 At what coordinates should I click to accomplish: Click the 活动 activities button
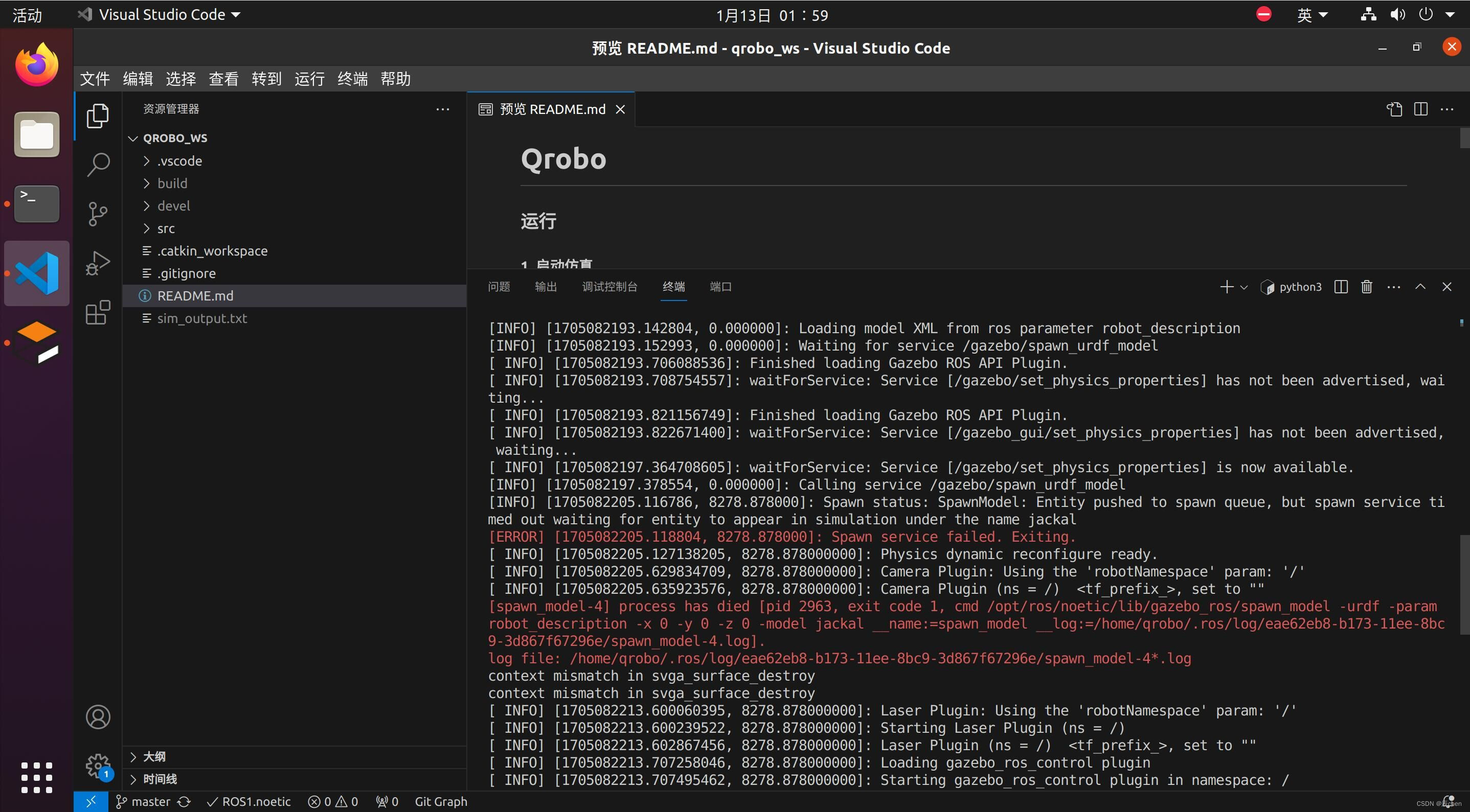point(28,15)
